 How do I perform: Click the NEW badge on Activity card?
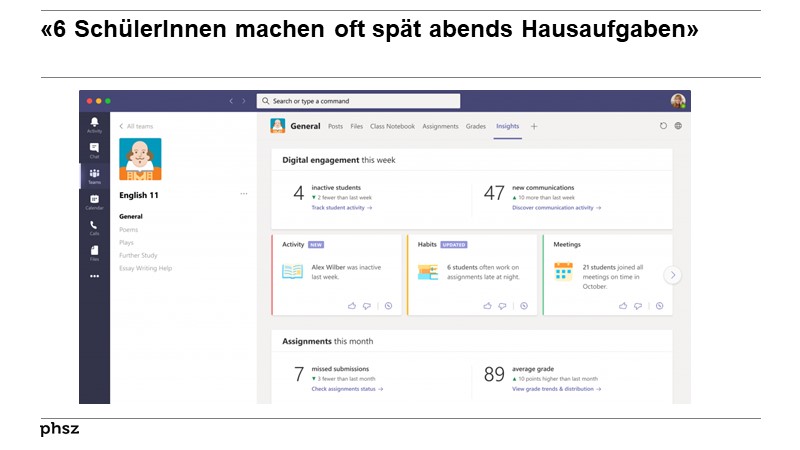316,245
